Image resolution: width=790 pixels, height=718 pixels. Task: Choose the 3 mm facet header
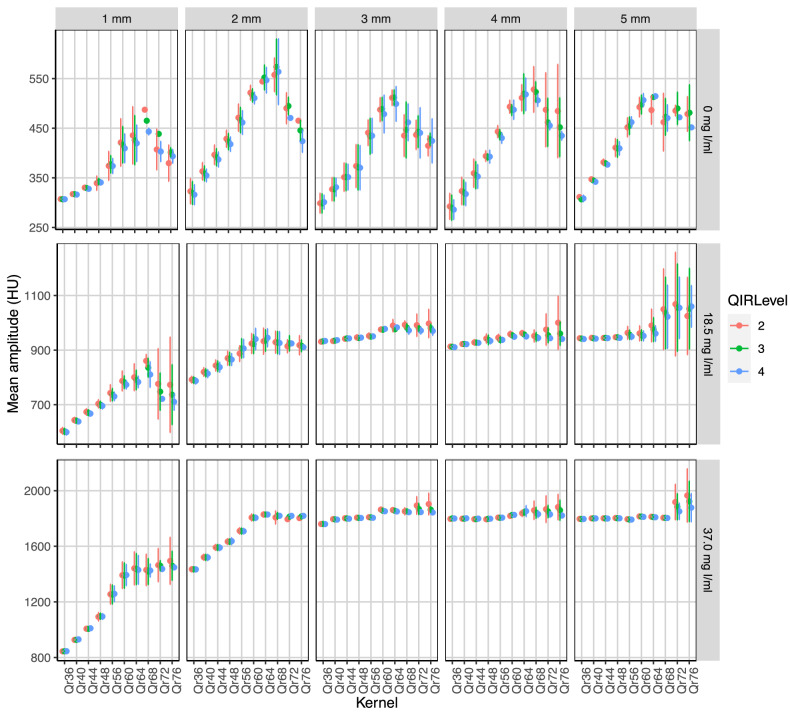374,18
